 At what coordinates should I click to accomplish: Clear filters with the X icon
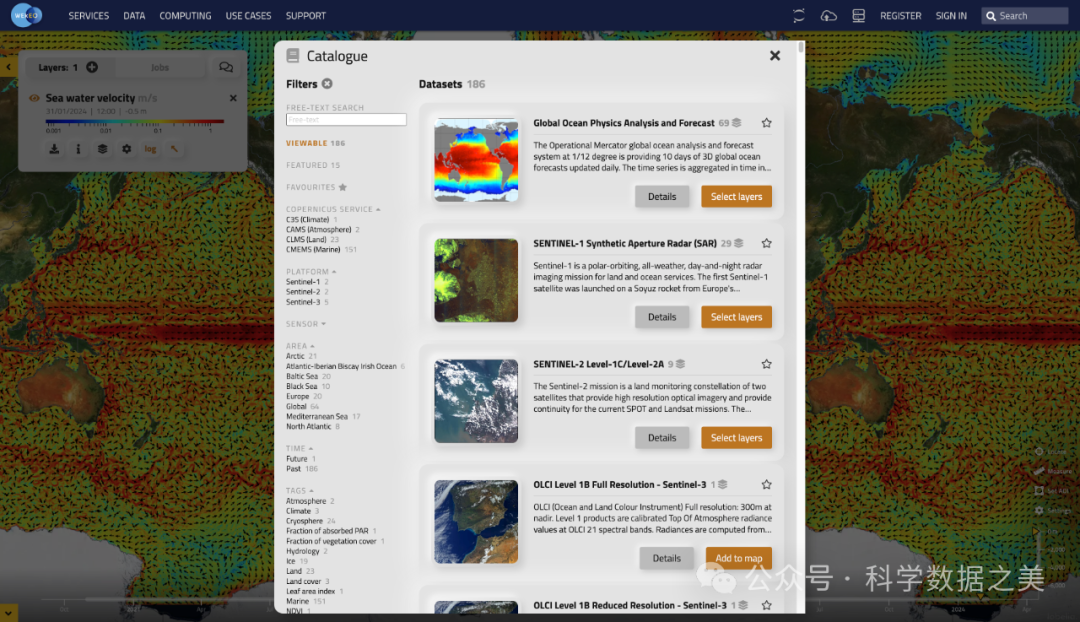(x=327, y=84)
